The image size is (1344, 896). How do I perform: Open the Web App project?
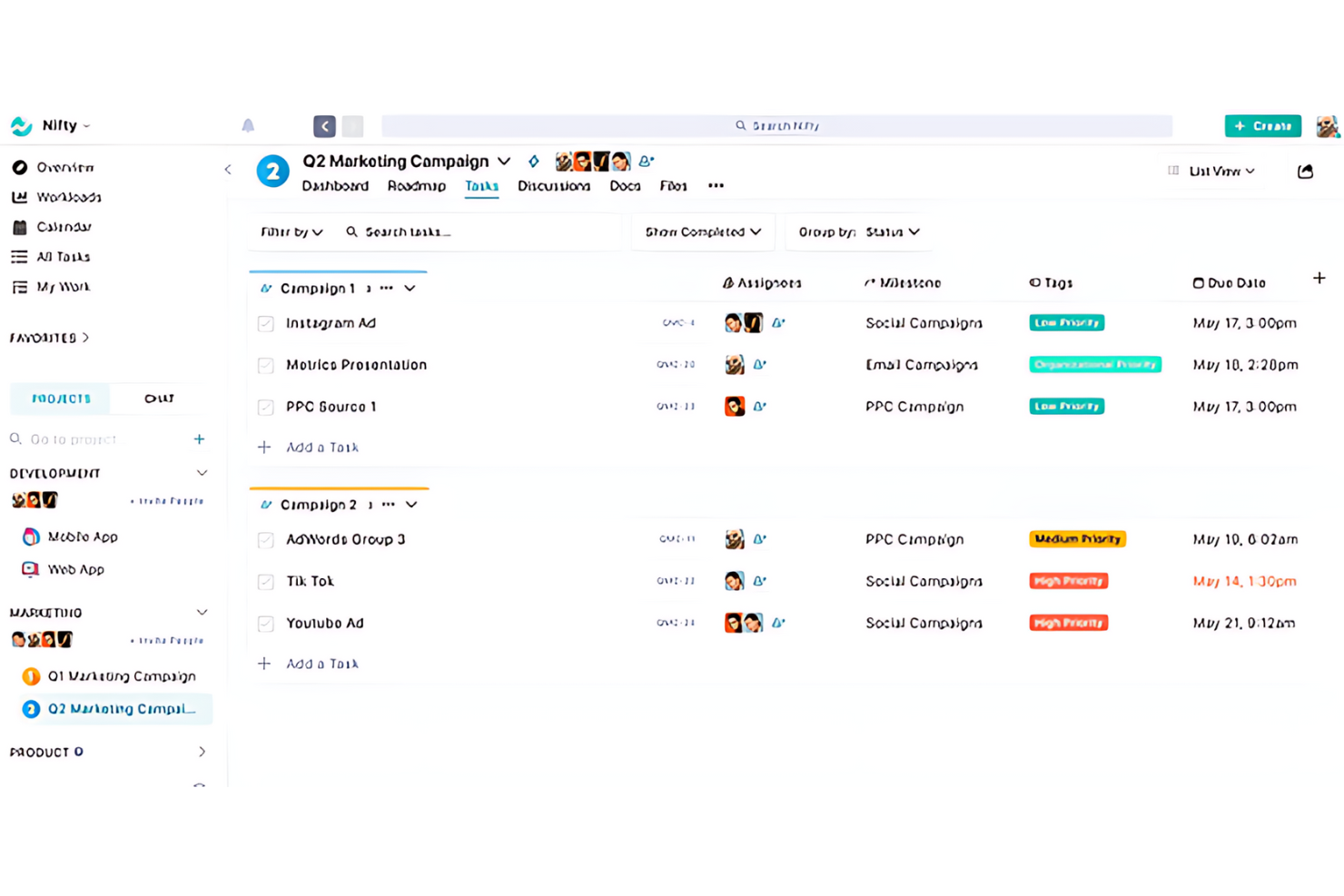tap(63, 569)
